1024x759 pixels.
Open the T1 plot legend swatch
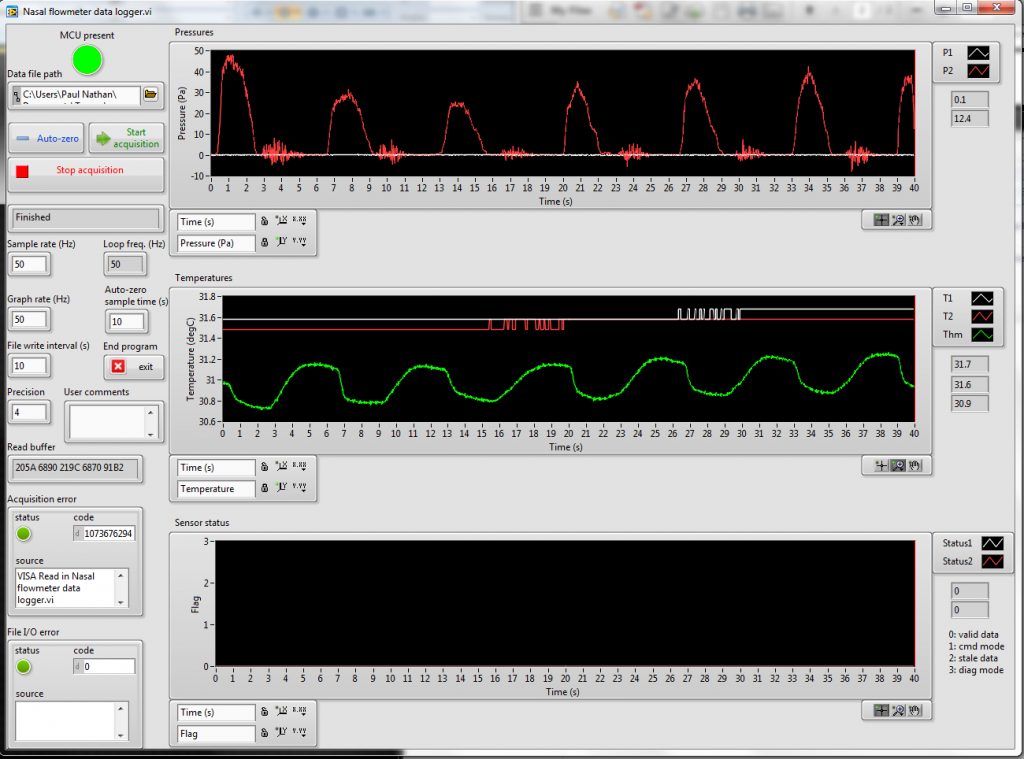click(x=982, y=299)
